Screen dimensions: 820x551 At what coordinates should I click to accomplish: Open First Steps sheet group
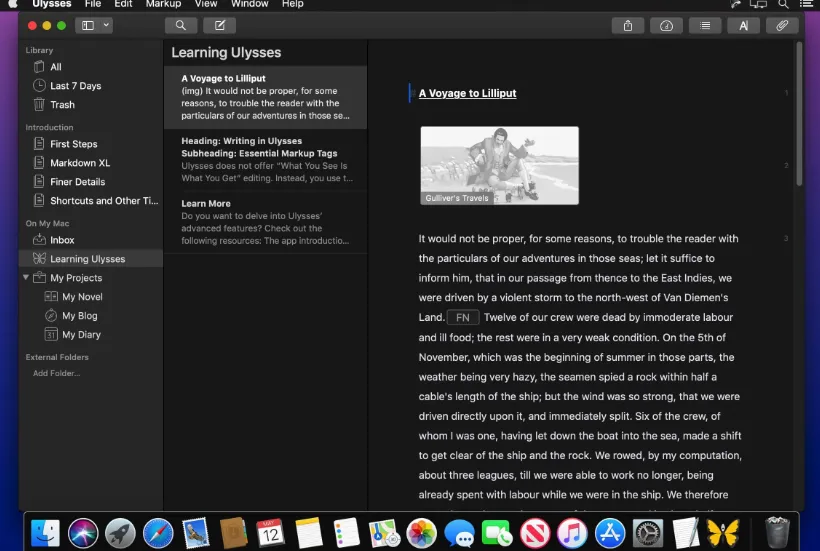(x=90, y=144)
